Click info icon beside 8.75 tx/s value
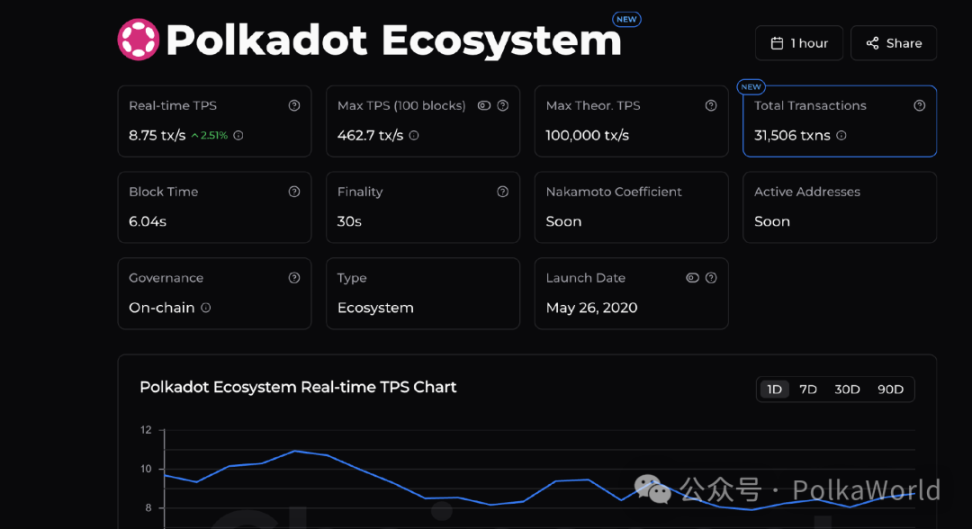 238,135
